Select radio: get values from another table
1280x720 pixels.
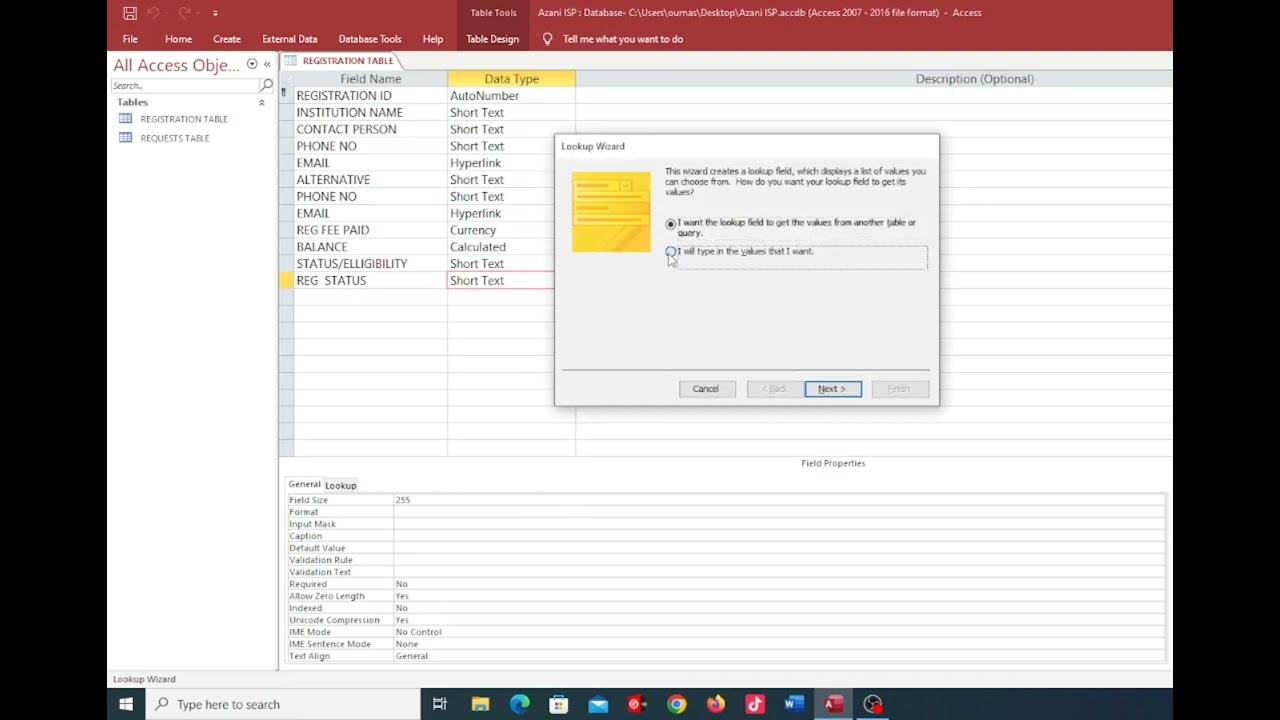point(671,224)
